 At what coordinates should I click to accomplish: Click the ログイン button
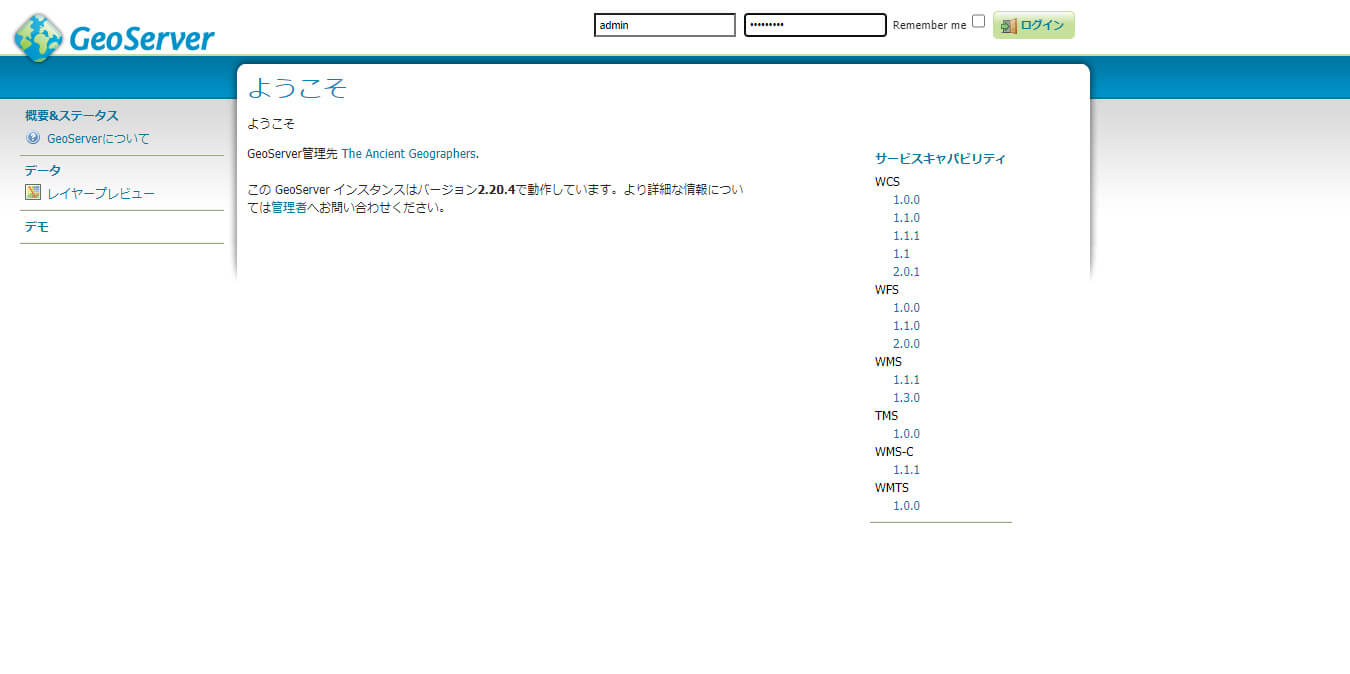click(1034, 25)
